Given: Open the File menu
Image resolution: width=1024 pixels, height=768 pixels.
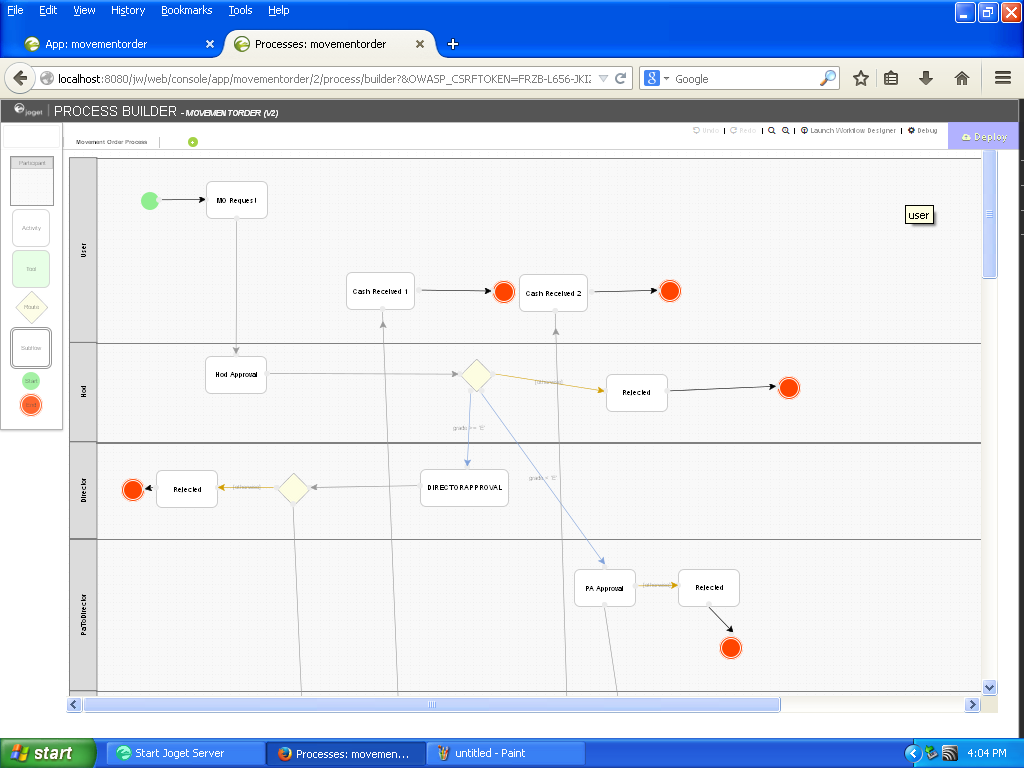Looking at the screenshot, I should pos(15,10).
